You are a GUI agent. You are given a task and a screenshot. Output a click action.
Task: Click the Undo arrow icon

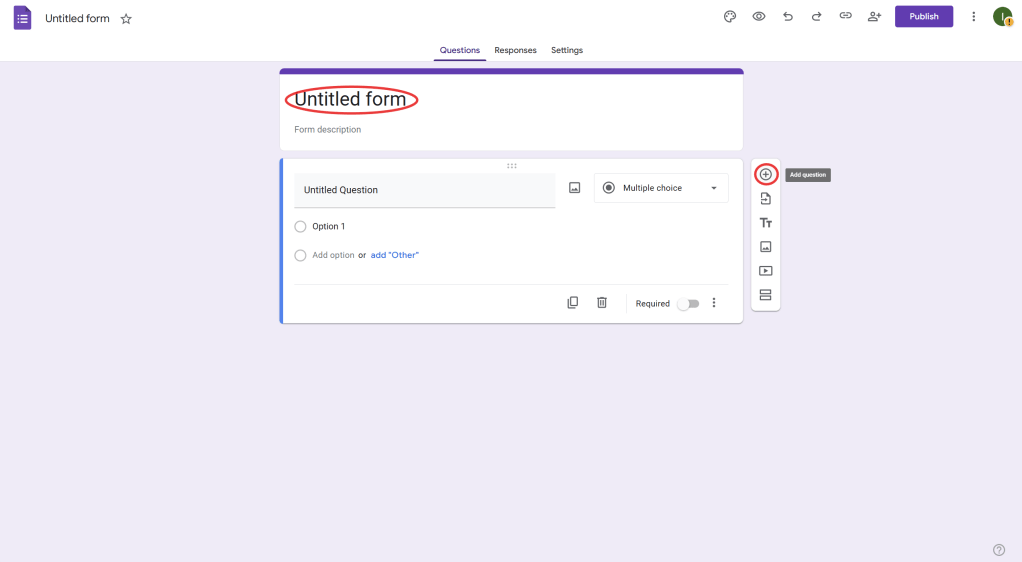[788, 16]
